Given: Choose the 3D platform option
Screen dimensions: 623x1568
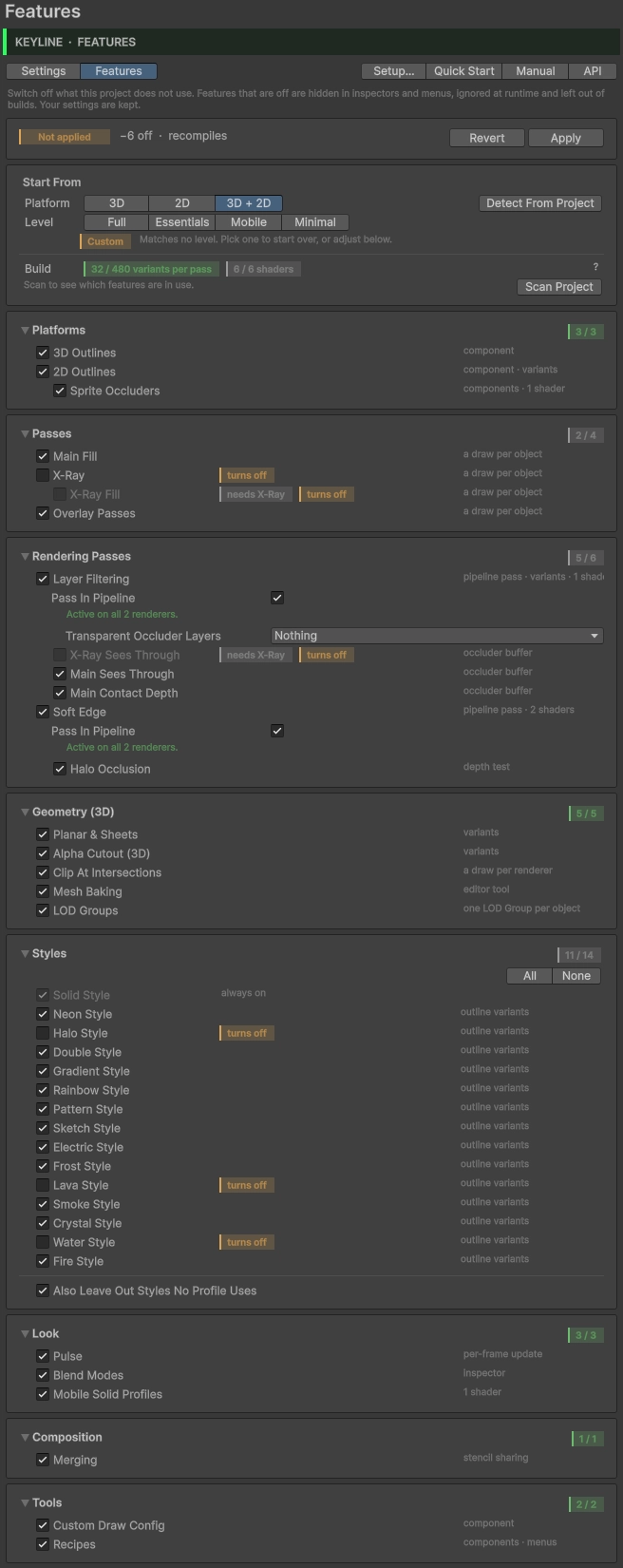Looking at the screenshot, I should coord(117,203).
